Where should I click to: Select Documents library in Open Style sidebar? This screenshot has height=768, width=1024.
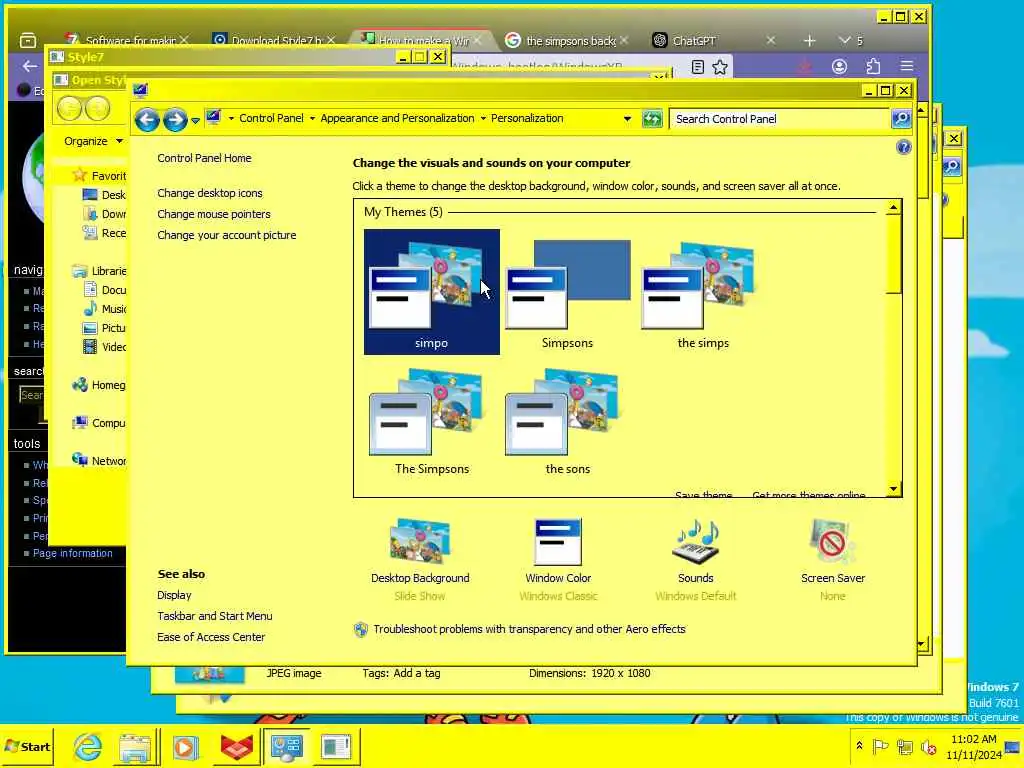point(104,289)
